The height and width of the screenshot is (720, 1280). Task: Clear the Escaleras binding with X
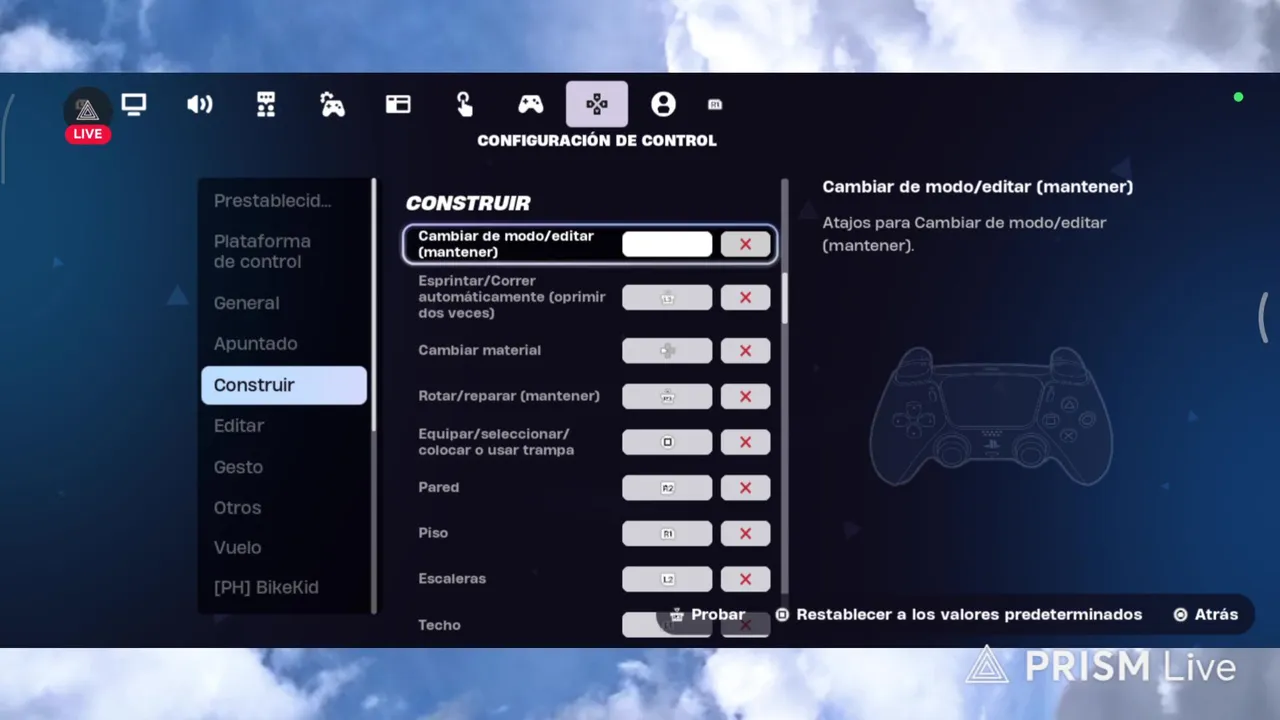click(746, 579)
